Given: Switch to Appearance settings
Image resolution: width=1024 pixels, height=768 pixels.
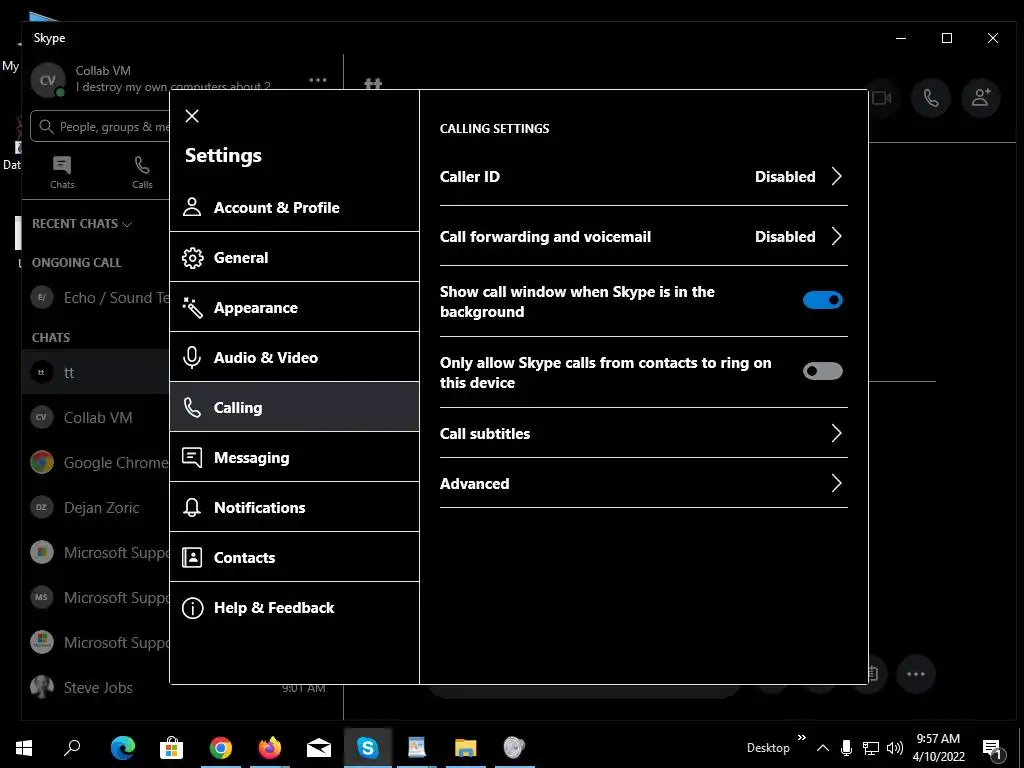Looking at the screenshot, I should point(294,308).
